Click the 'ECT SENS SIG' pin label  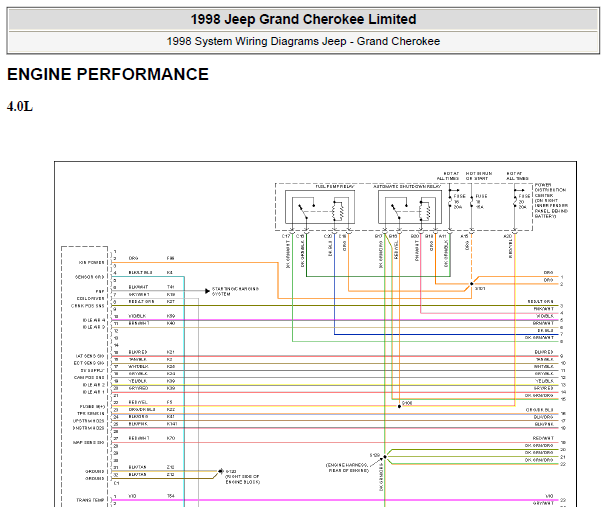pyautogui.click(x=89, y=363)
